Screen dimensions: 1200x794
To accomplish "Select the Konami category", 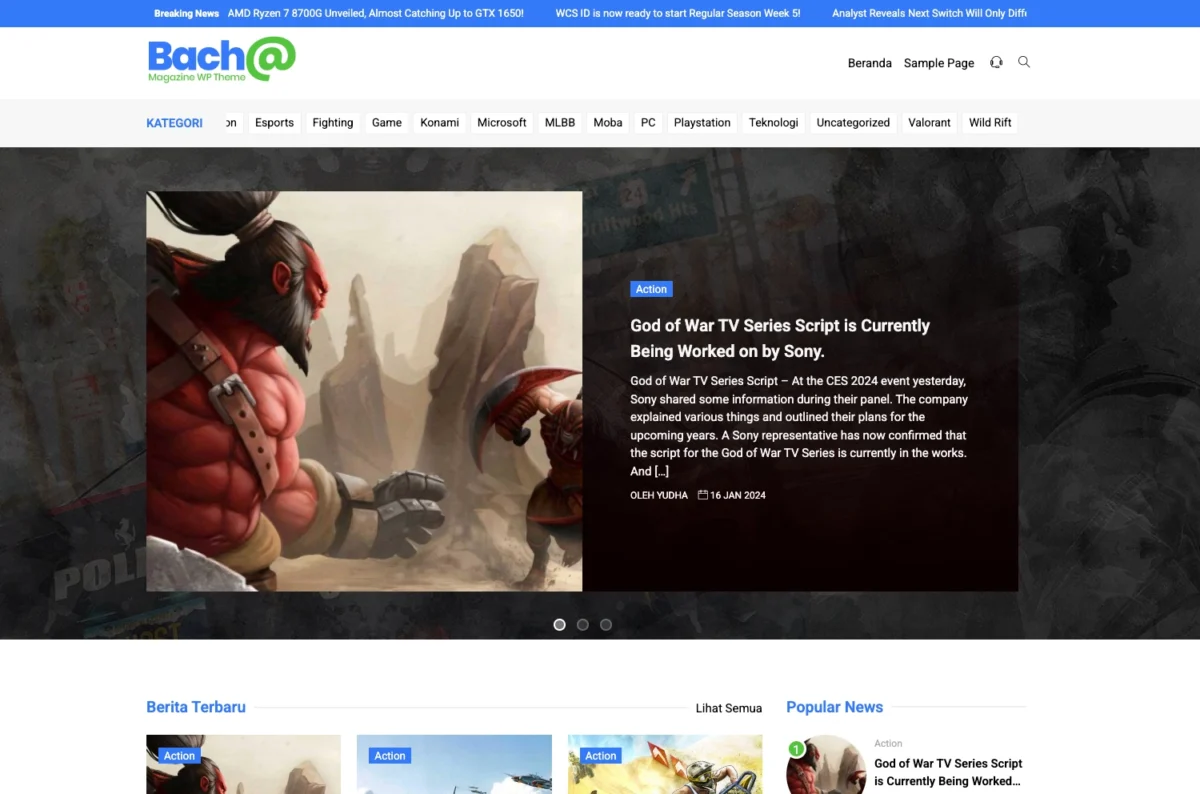I will click(440, 123).
